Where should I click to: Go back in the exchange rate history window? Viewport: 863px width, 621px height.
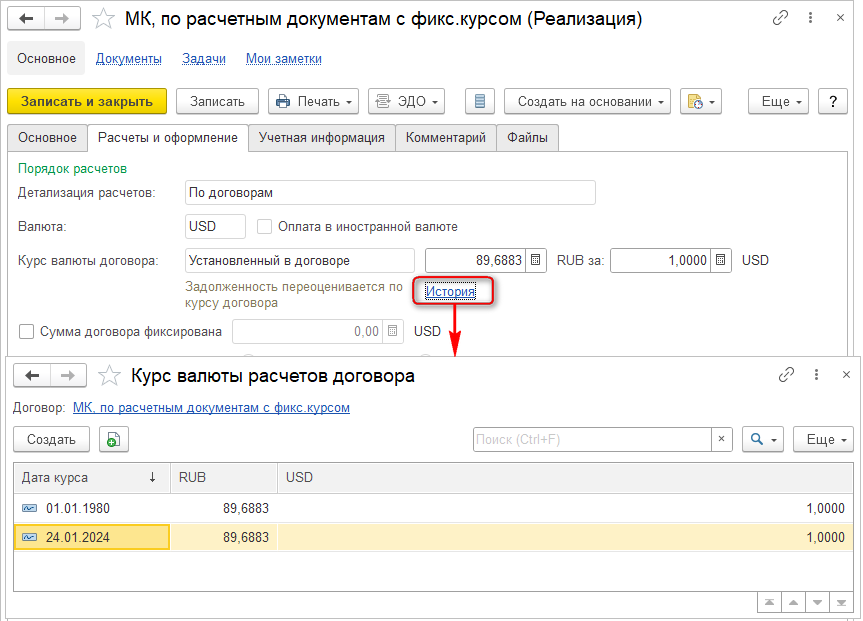click(x=32, y=375)
